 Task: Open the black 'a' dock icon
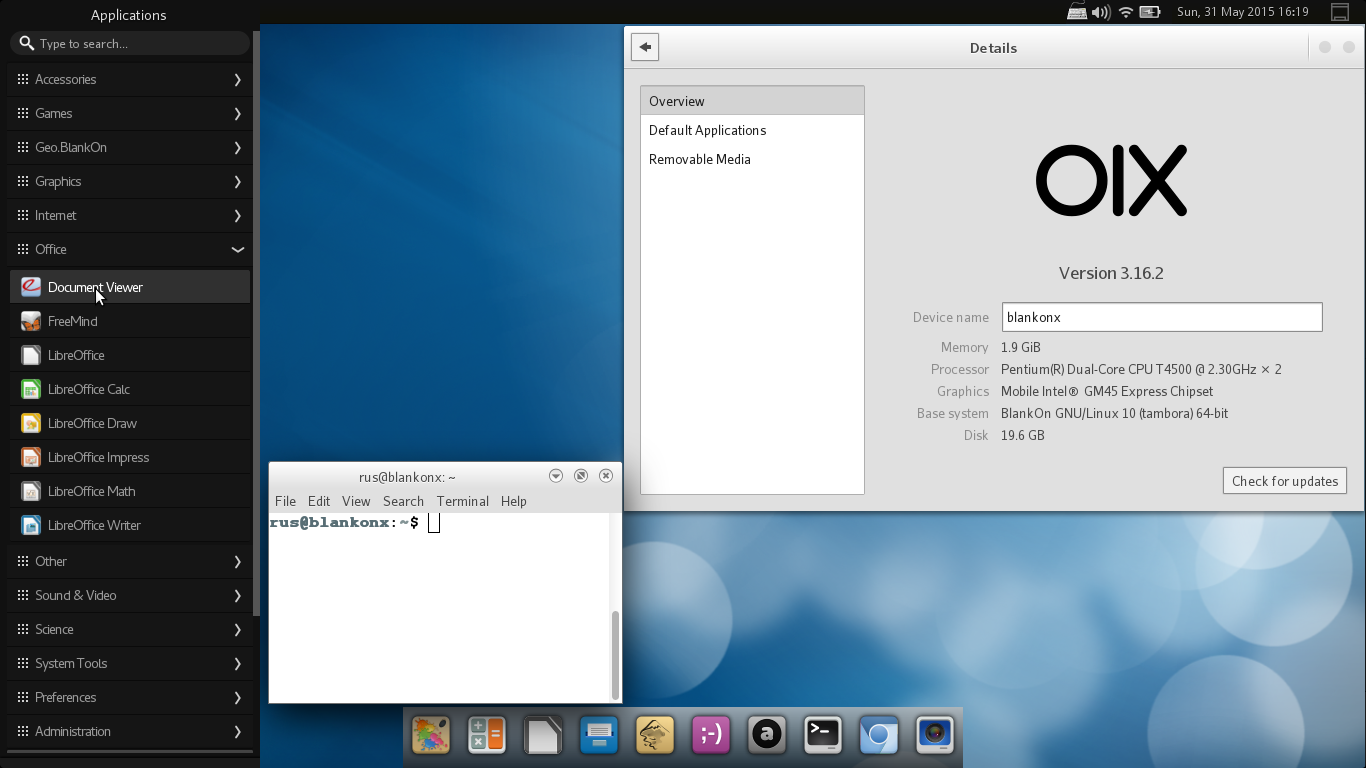tap(767, 736)
